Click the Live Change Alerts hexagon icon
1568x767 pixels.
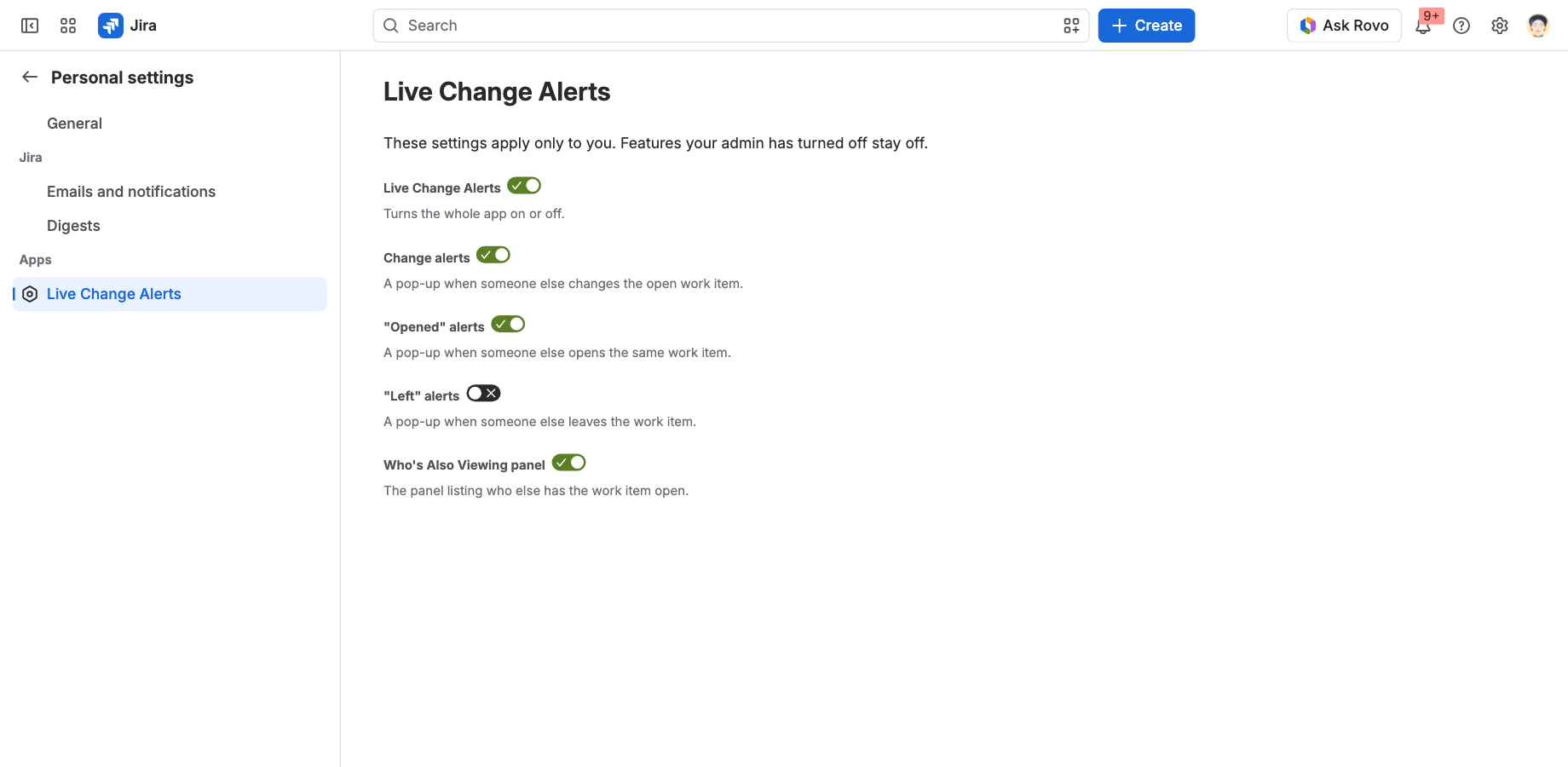coord(30,294)
